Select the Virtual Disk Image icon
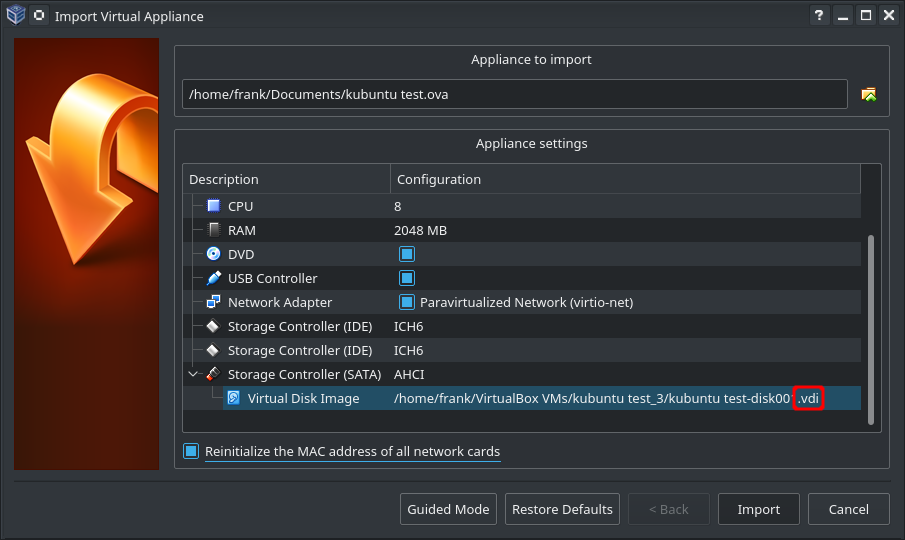The width and height of the screenshot is (905, 540). (234, 398)
